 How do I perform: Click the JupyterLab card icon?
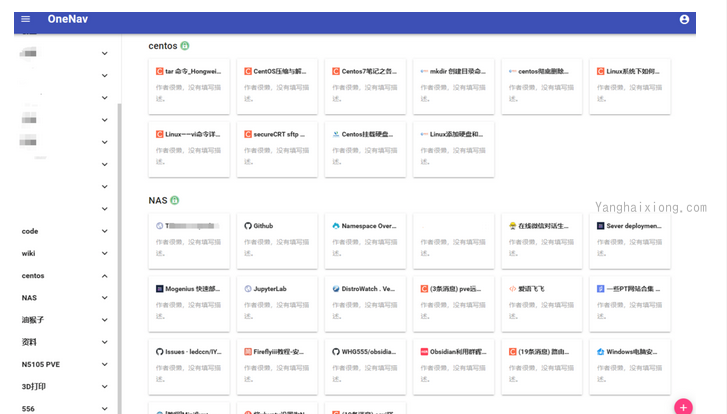point(248,289)
